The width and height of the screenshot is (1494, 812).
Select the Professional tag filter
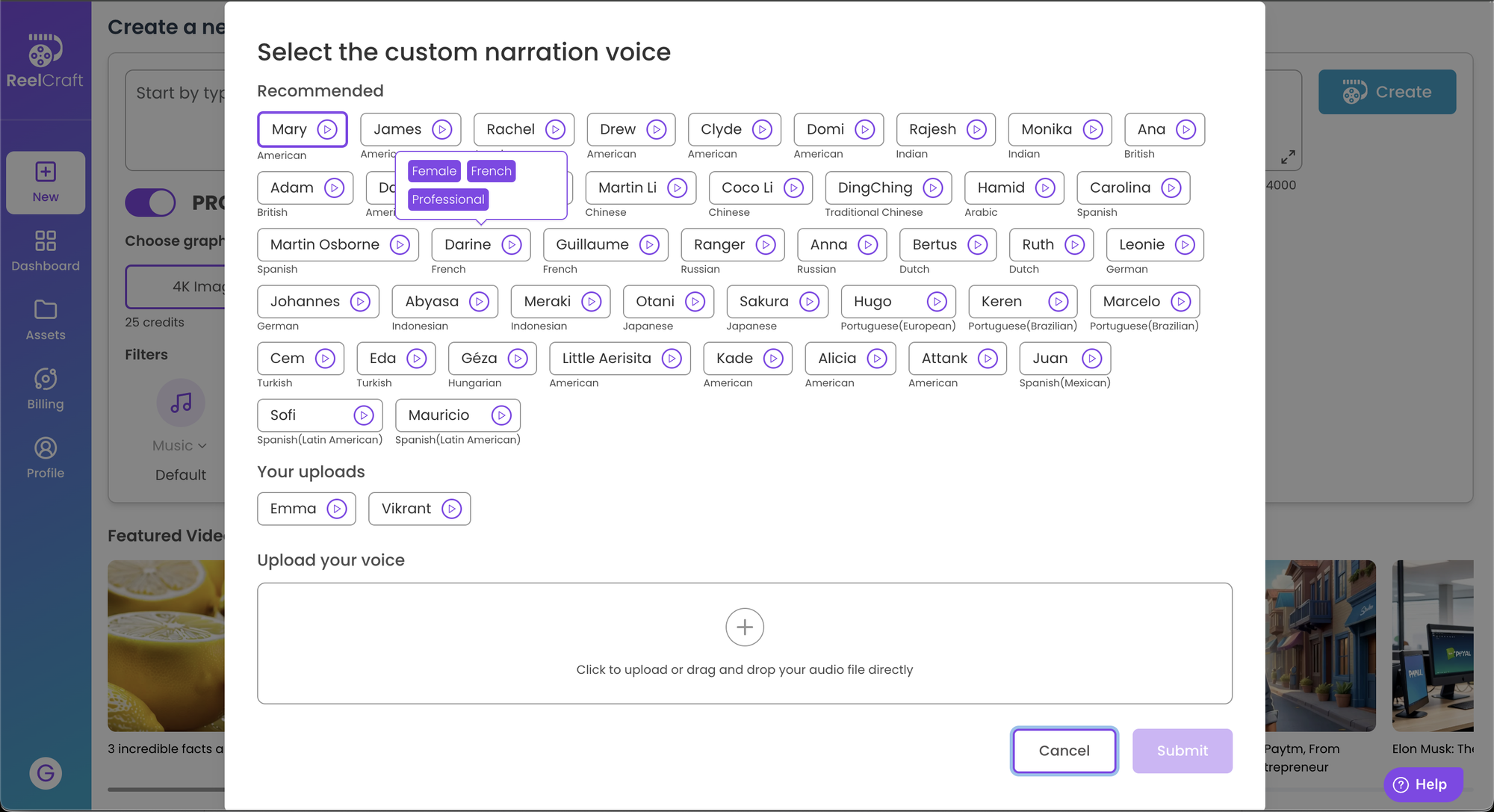[x=447, y=199]
